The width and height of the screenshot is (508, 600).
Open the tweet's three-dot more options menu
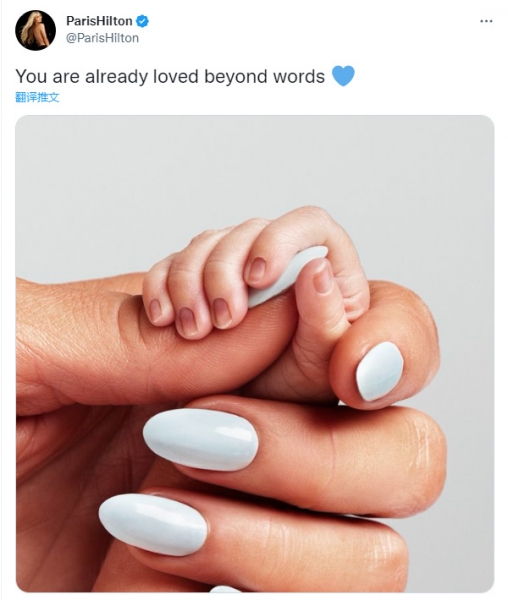click(486, 21)
